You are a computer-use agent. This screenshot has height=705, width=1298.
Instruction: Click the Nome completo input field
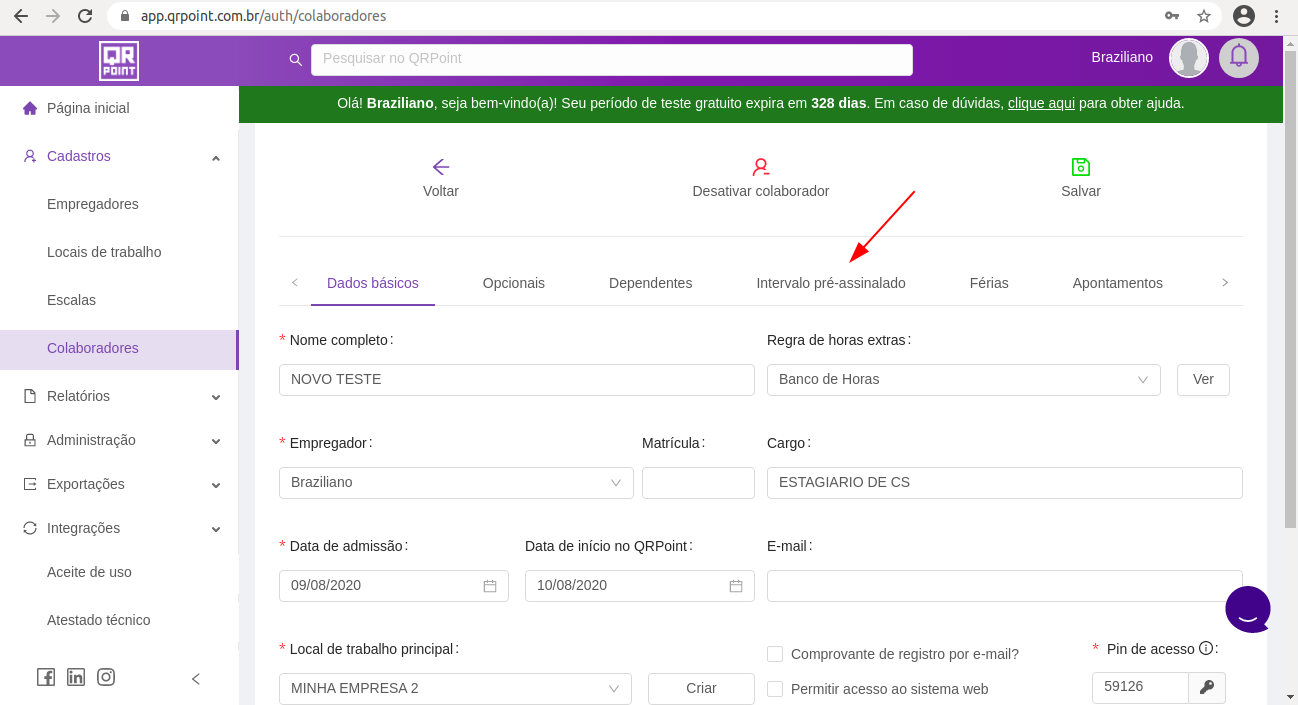[x=516, y=380]
